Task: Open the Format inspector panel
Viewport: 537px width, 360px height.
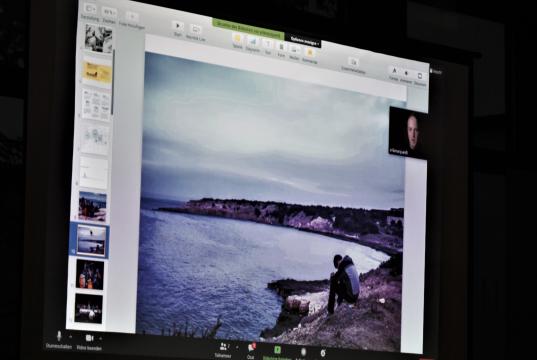Action: (394, 74)
